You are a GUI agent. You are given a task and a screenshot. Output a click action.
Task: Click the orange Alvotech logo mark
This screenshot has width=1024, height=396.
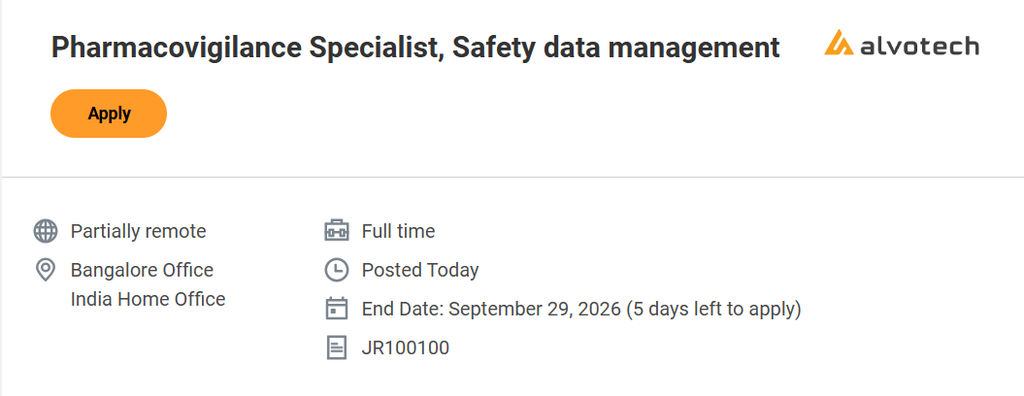click(839, 43)
